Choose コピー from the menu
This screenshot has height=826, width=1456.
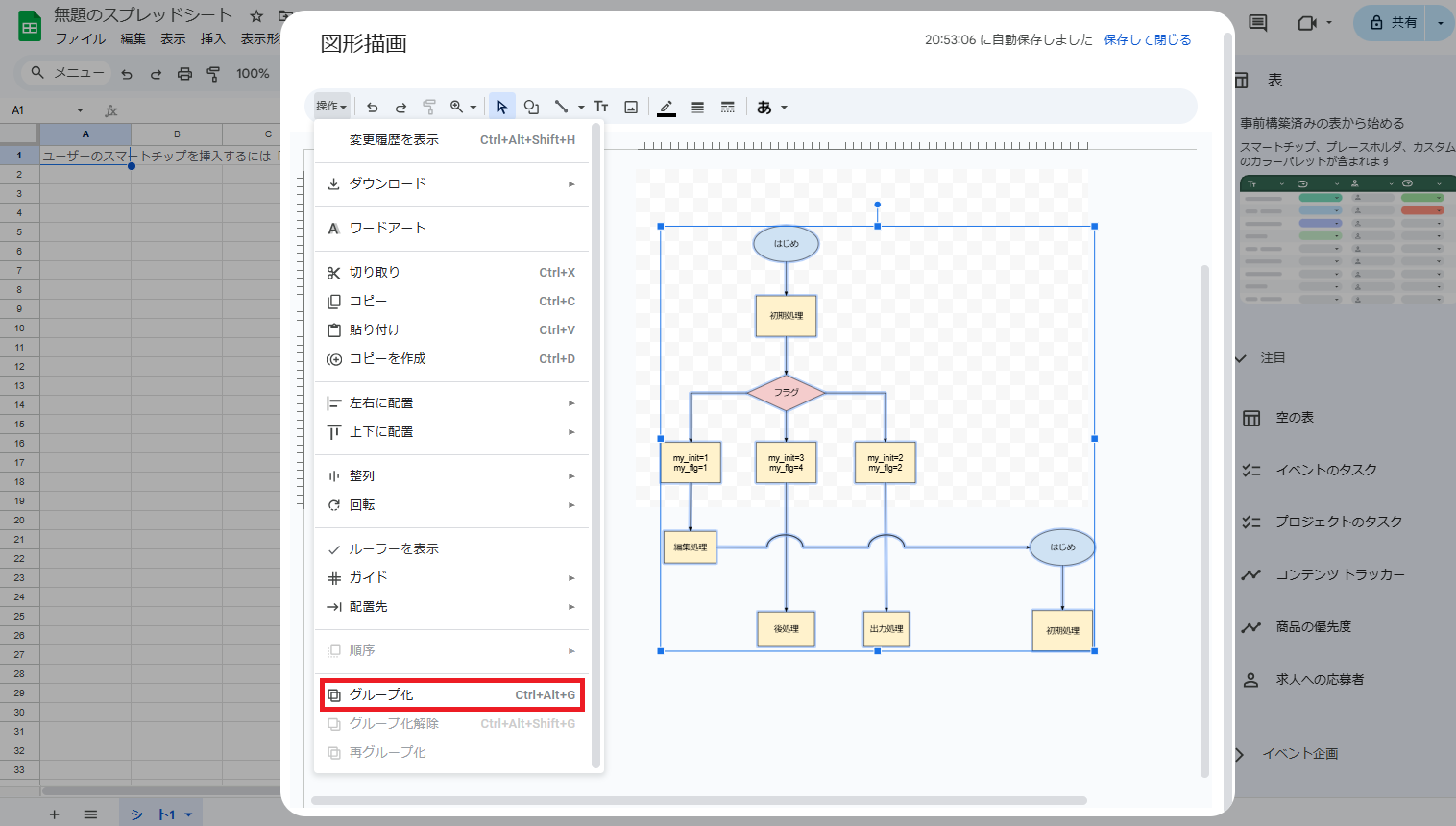coord(451,302)
